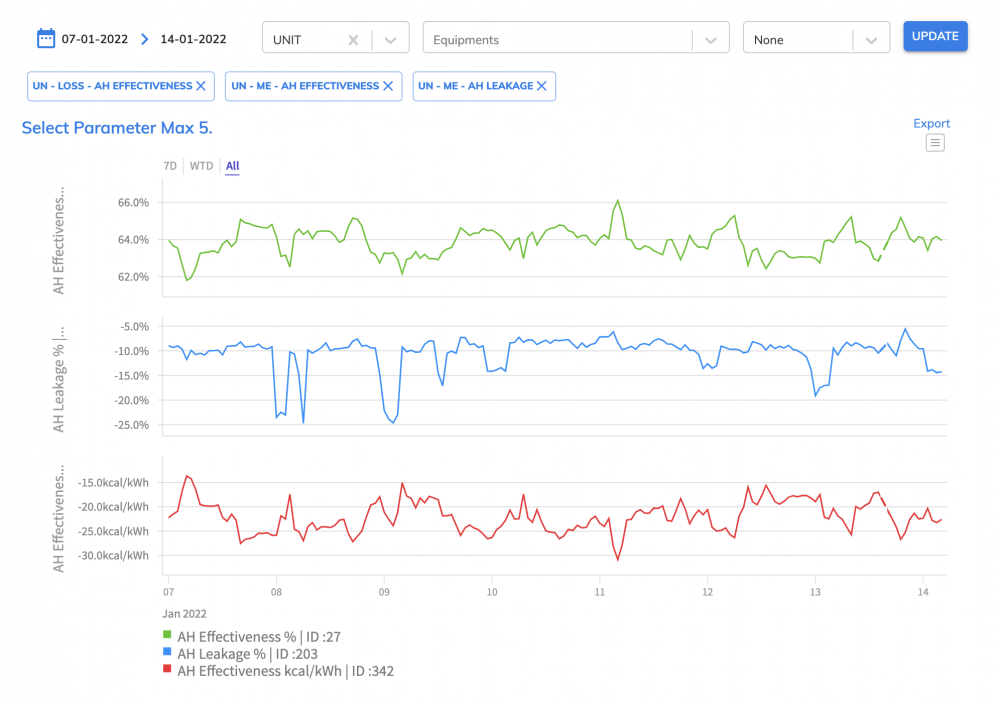Open the calendar date picker icon

(45, 38)
